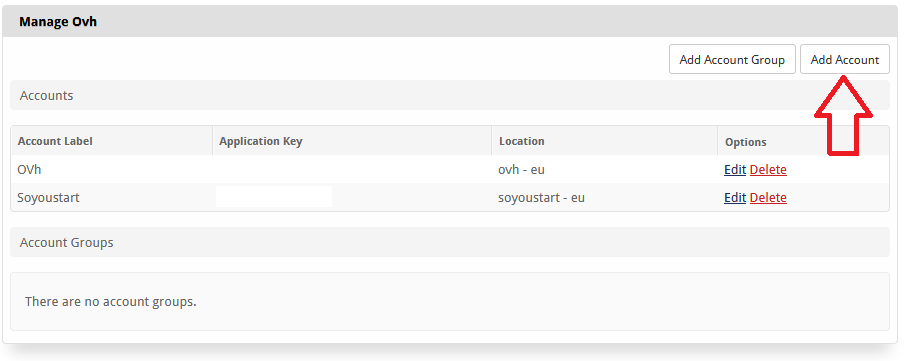
Task: Click the no account groups message
Action: pyautogui.click(x=110, y=301)
